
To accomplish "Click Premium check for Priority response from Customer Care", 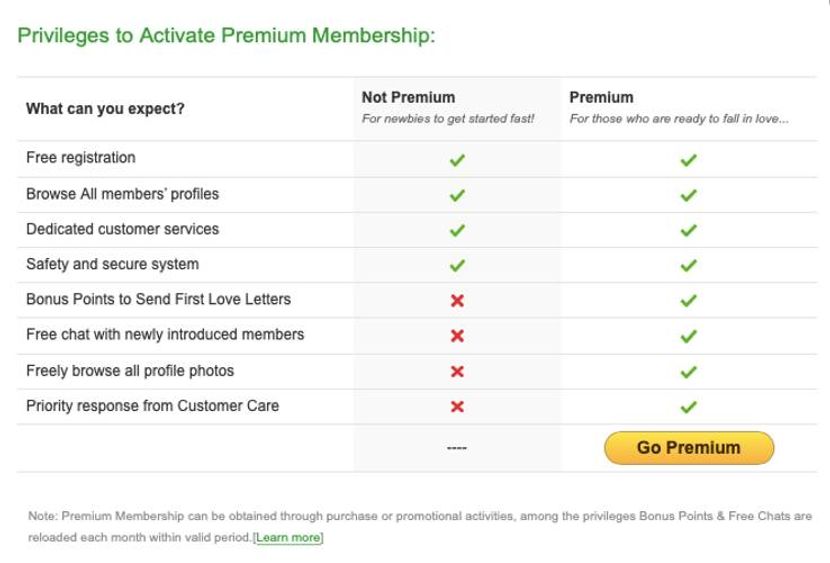I will click(x=689, y=407).
